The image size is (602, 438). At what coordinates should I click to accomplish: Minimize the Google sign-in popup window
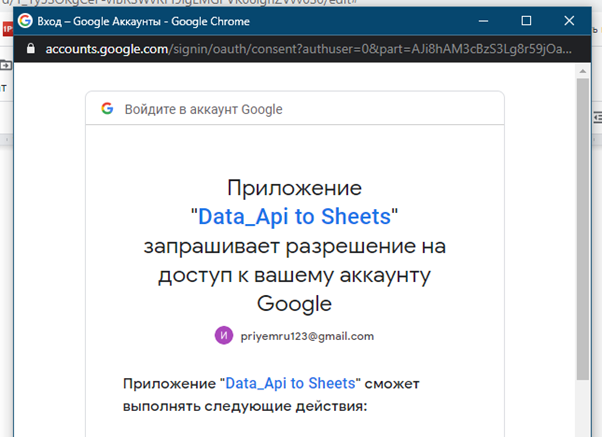coord(484,21)
